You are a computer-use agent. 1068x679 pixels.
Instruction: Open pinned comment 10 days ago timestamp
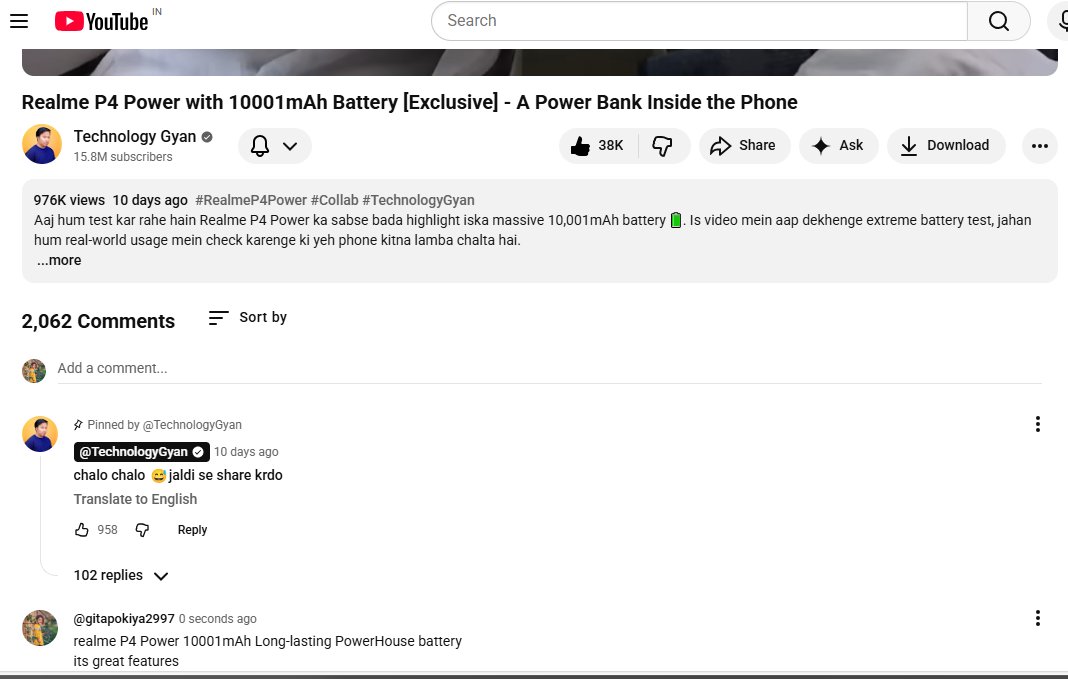(246, 452)
